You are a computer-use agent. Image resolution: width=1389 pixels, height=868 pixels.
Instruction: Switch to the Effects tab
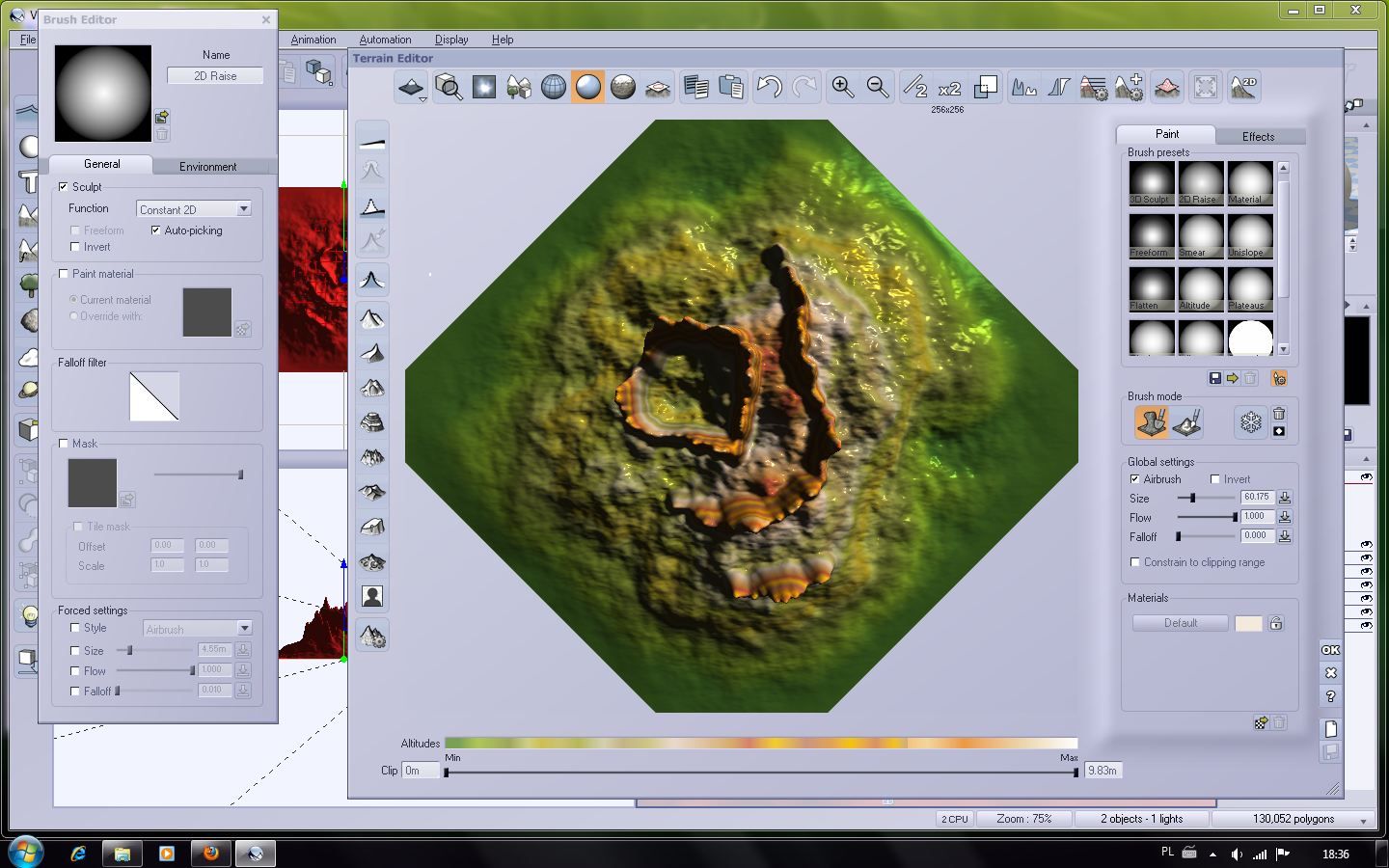click(x=1258, y=136)
